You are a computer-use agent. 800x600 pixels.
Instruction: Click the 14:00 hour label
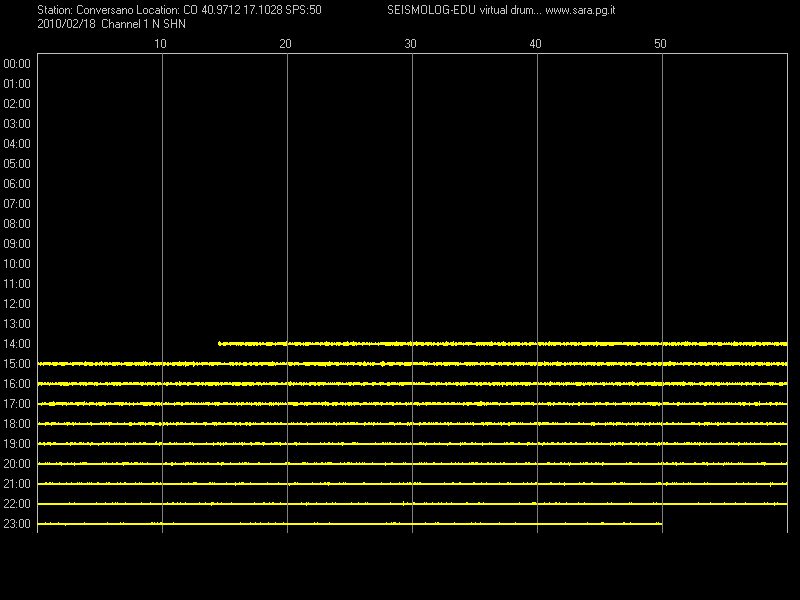(17, 344)
